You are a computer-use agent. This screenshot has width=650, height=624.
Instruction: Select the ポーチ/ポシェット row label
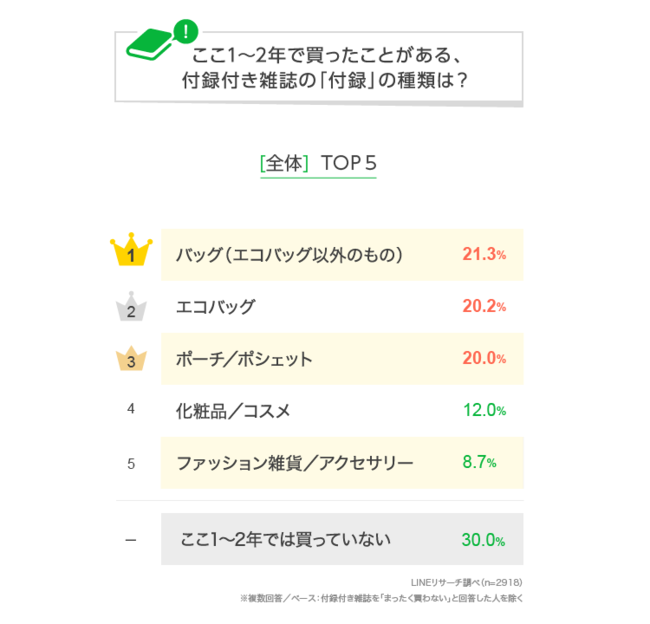tap(244, 359)
